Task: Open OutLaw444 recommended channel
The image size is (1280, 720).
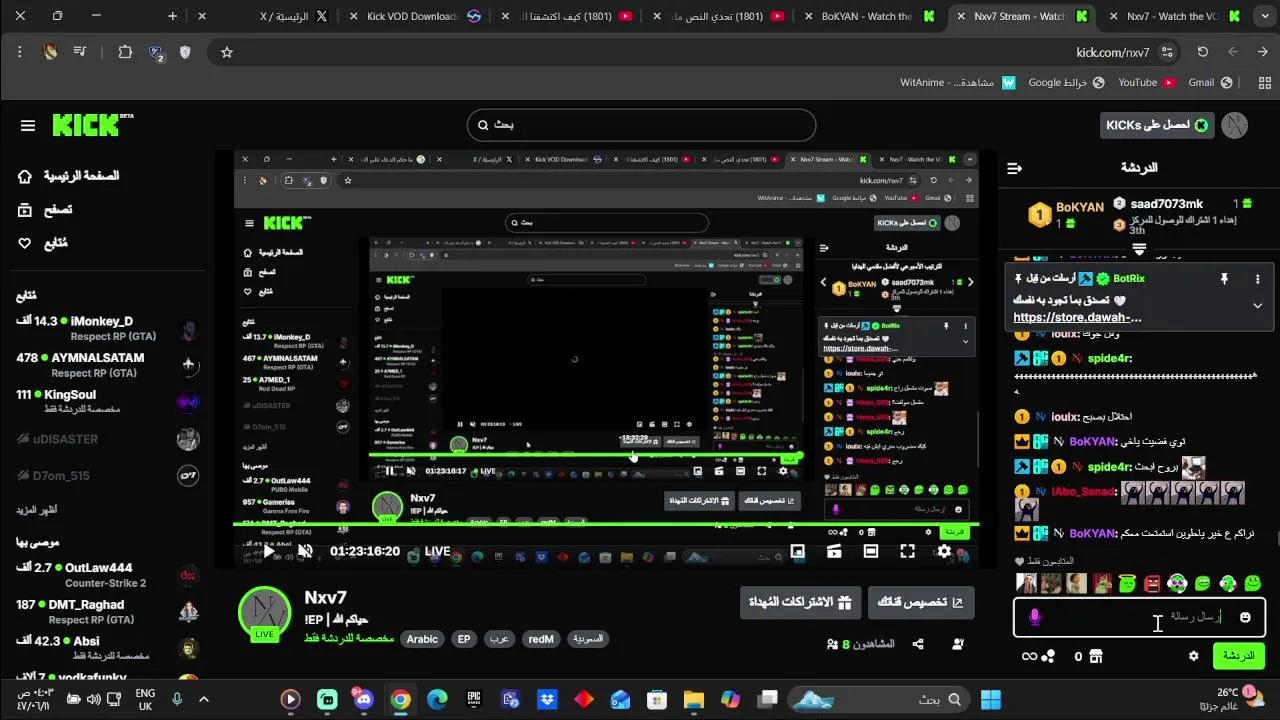Action: [x=106, y=575]
